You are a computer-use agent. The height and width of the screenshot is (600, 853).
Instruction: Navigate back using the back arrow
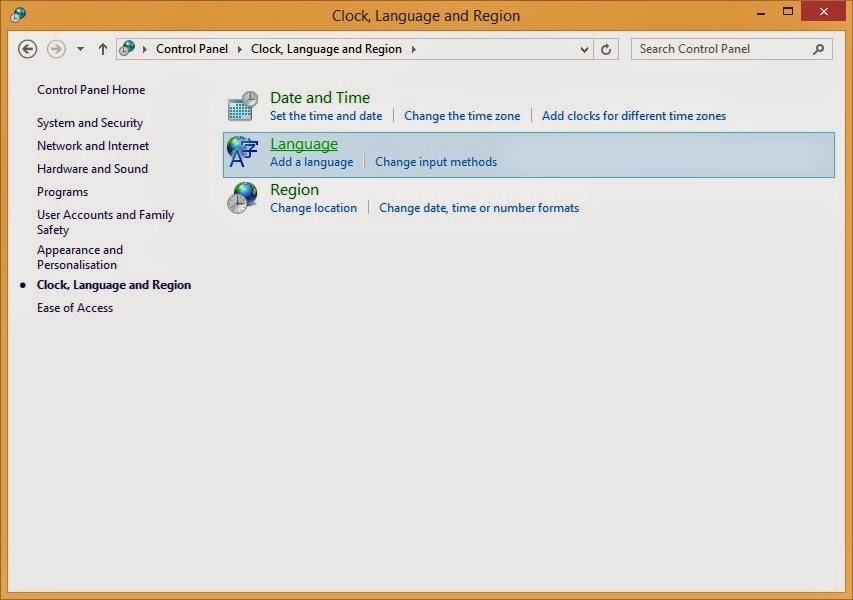pos(27,48)
